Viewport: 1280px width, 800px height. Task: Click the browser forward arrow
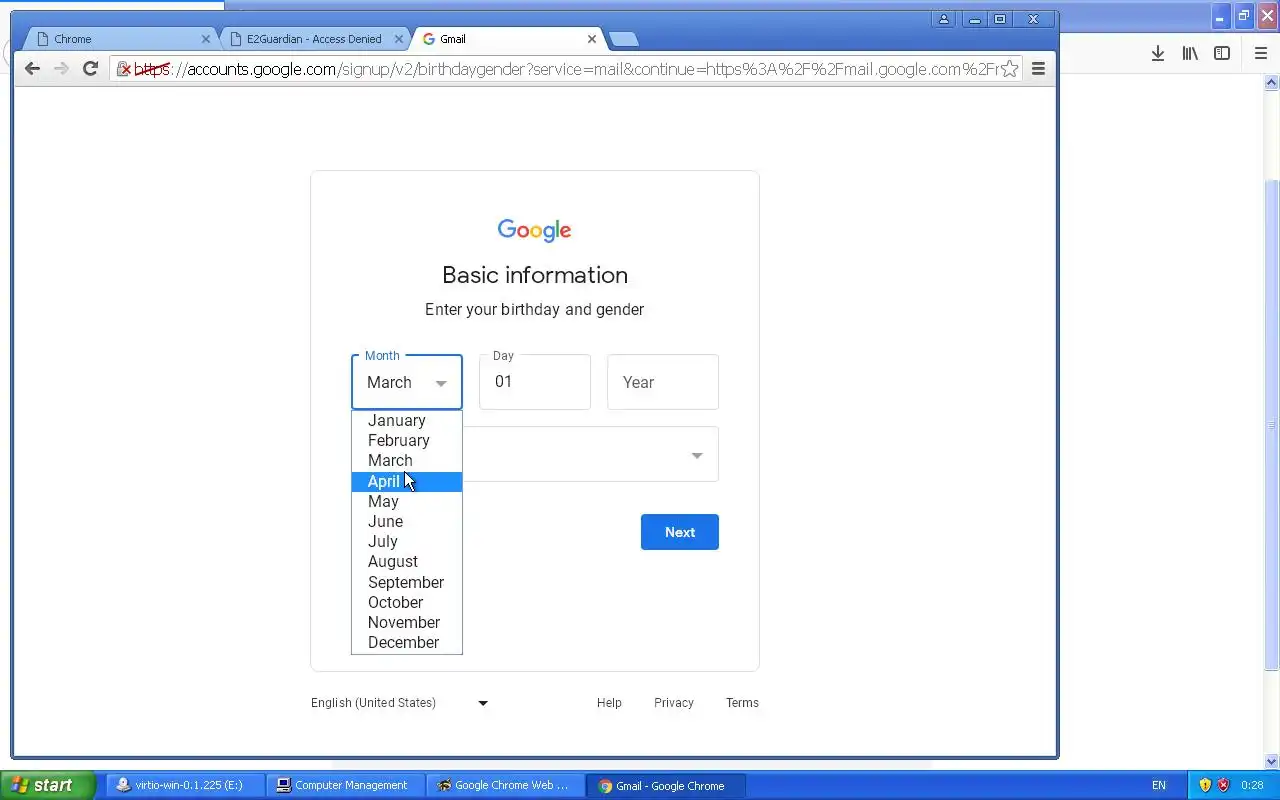click(x=61, y=68)
